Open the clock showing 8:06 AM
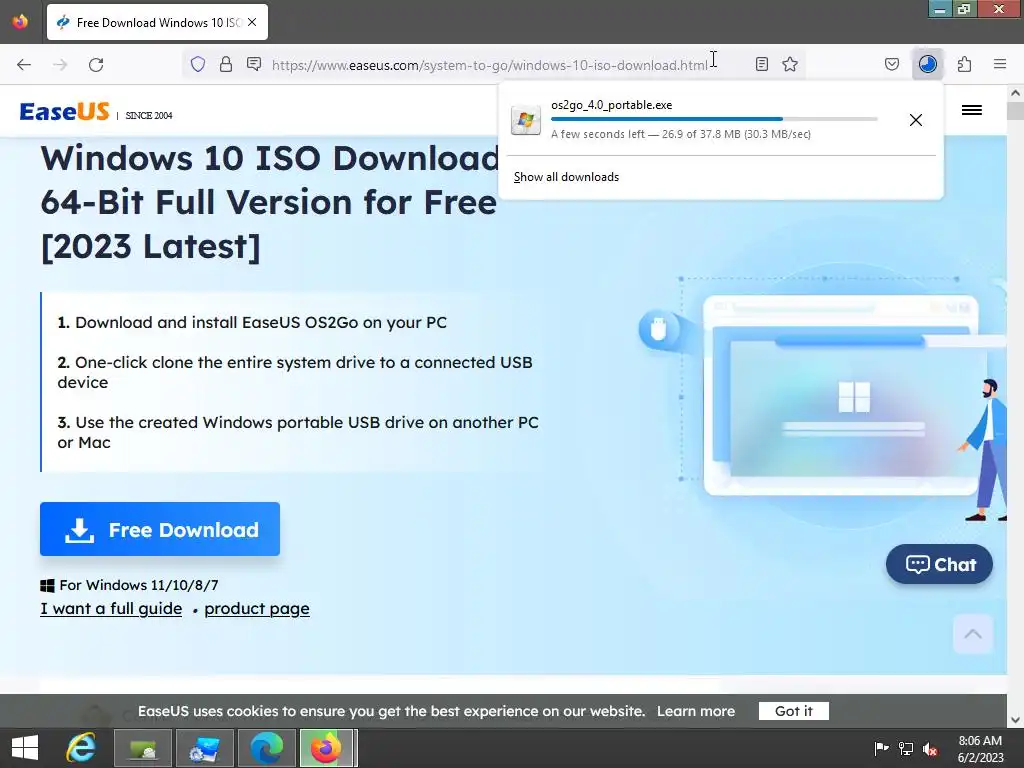This screenshot has height=768, width=1024. (980, 749)
